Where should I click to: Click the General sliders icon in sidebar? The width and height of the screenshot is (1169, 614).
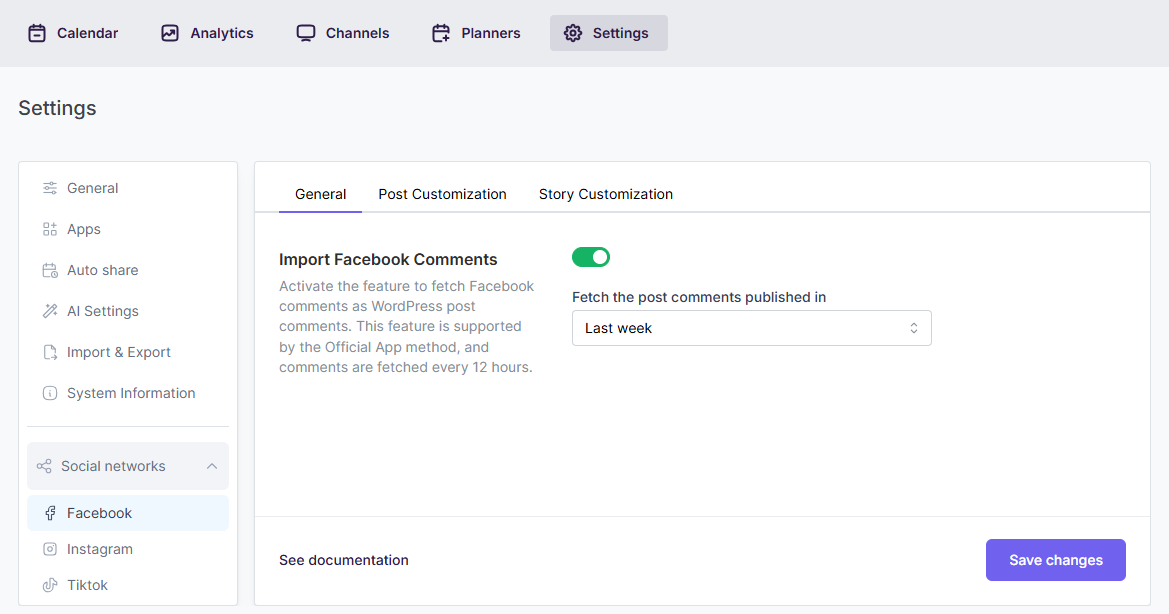pyautogui.click(x=50, y=188)
